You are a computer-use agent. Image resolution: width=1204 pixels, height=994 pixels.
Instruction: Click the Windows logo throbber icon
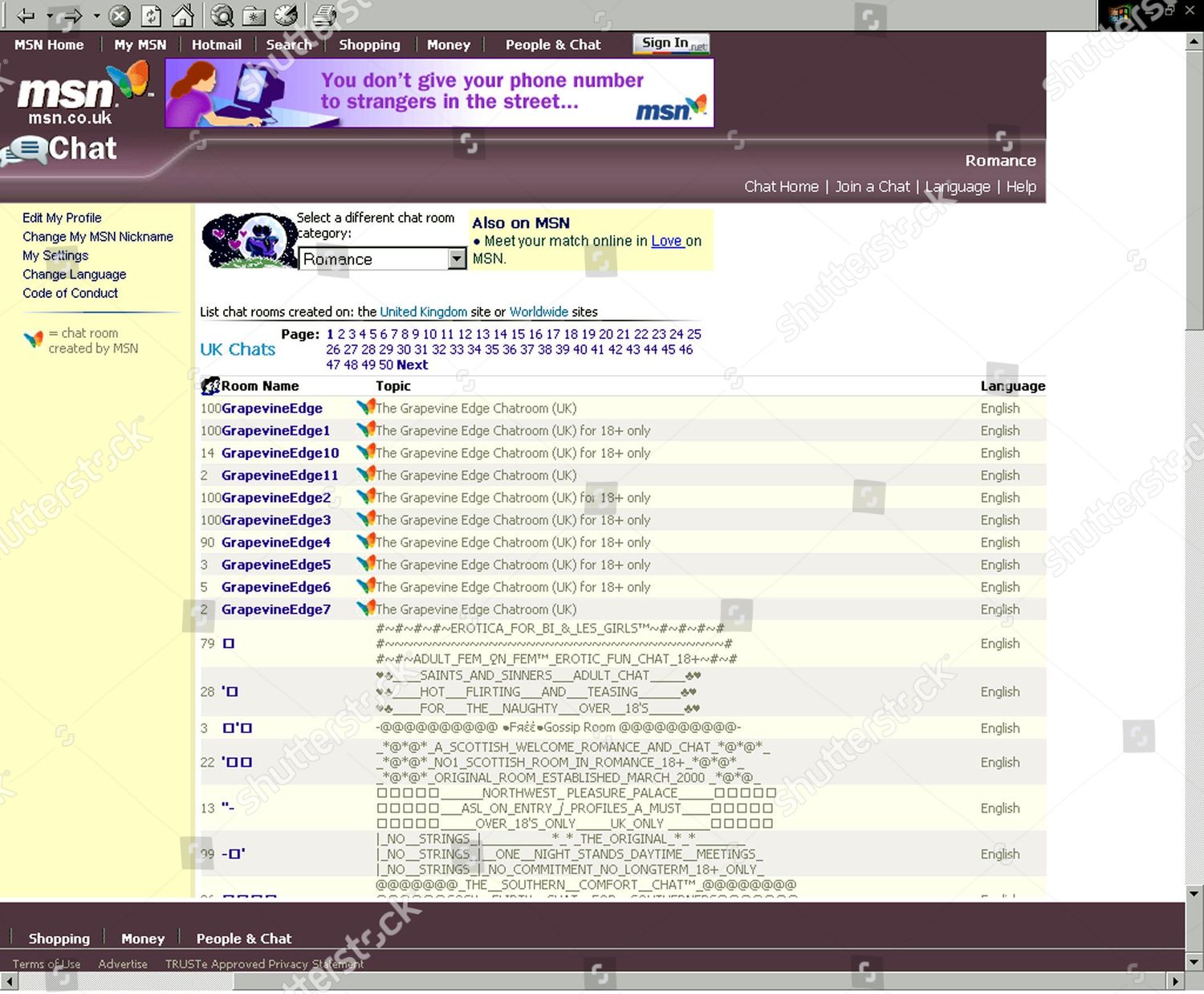click(1121, 14)
